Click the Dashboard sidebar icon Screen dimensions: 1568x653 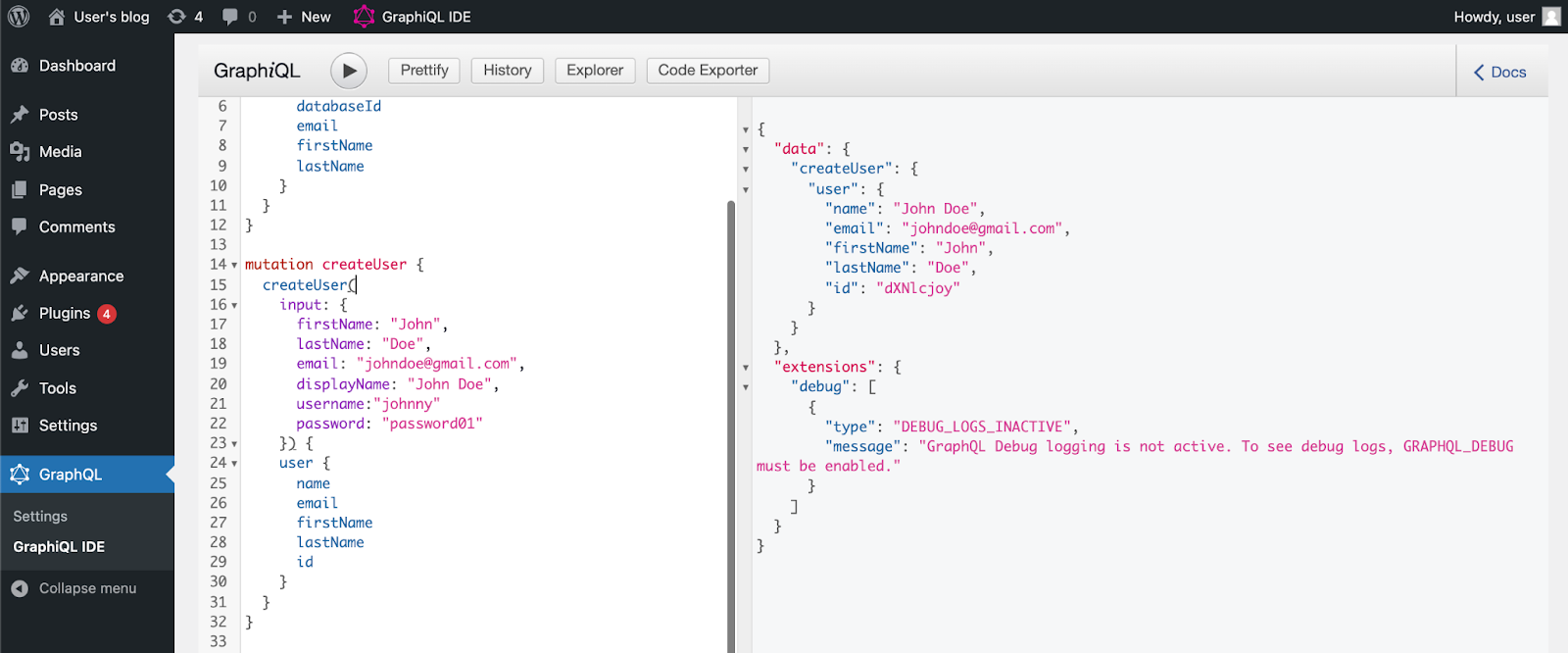coord(20,66)
